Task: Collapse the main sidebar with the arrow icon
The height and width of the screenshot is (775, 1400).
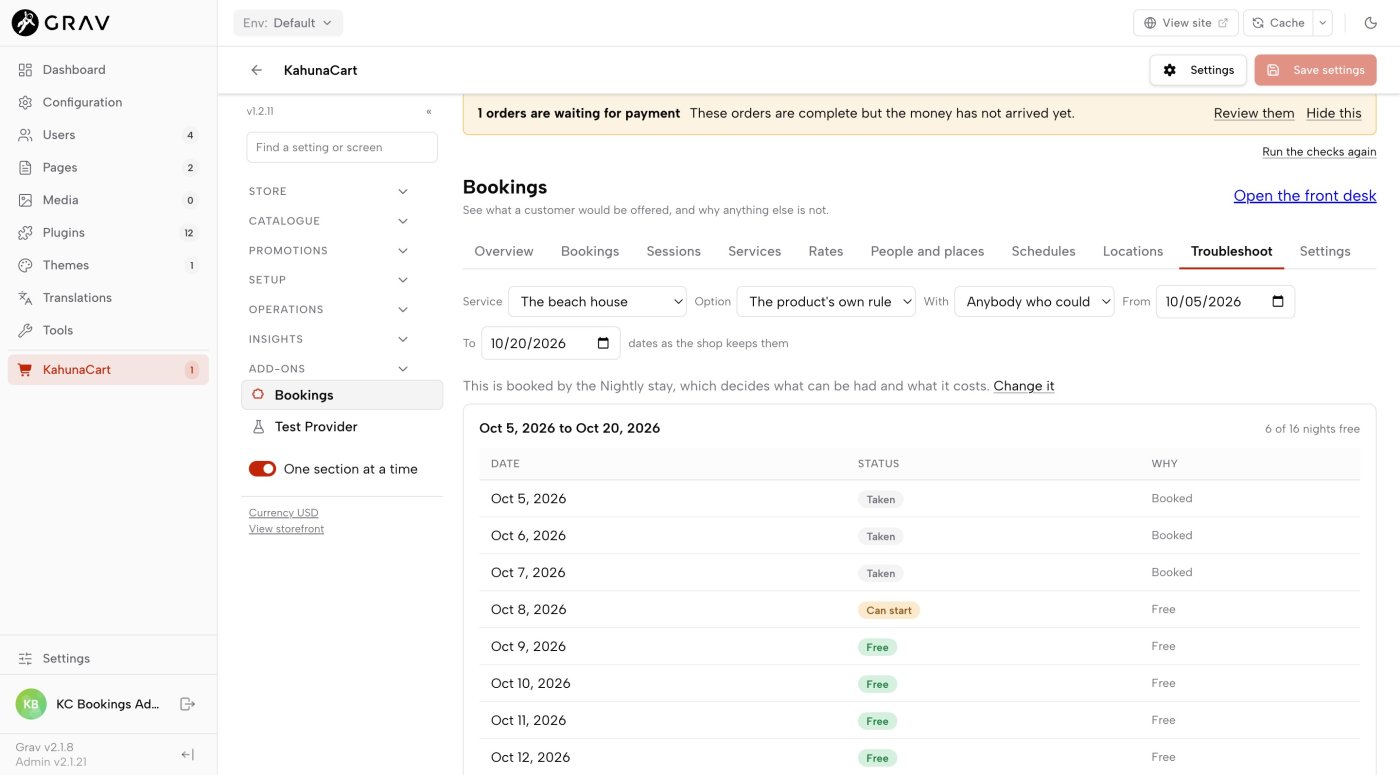Action: (x=187, y=754)
